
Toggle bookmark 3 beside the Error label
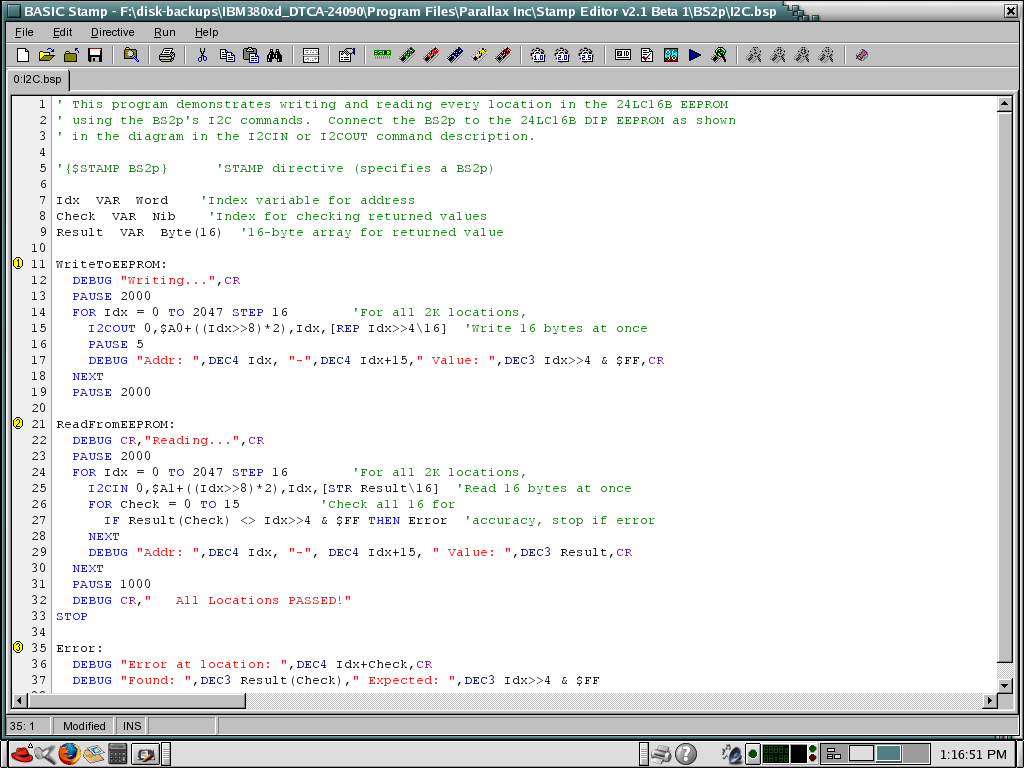tap(17, 648)
